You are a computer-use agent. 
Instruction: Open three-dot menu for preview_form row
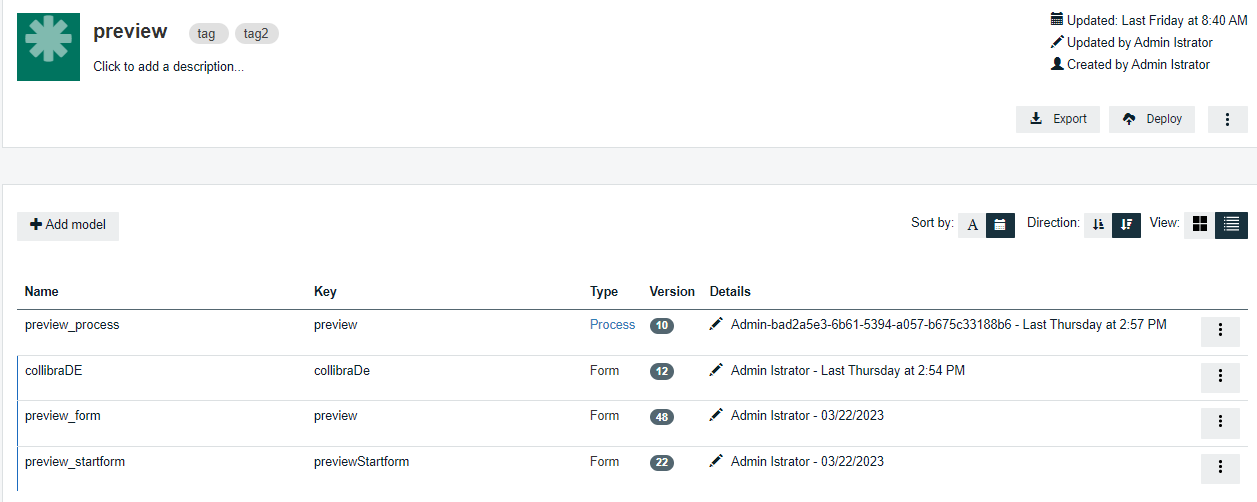click(x=1220, y=422)
